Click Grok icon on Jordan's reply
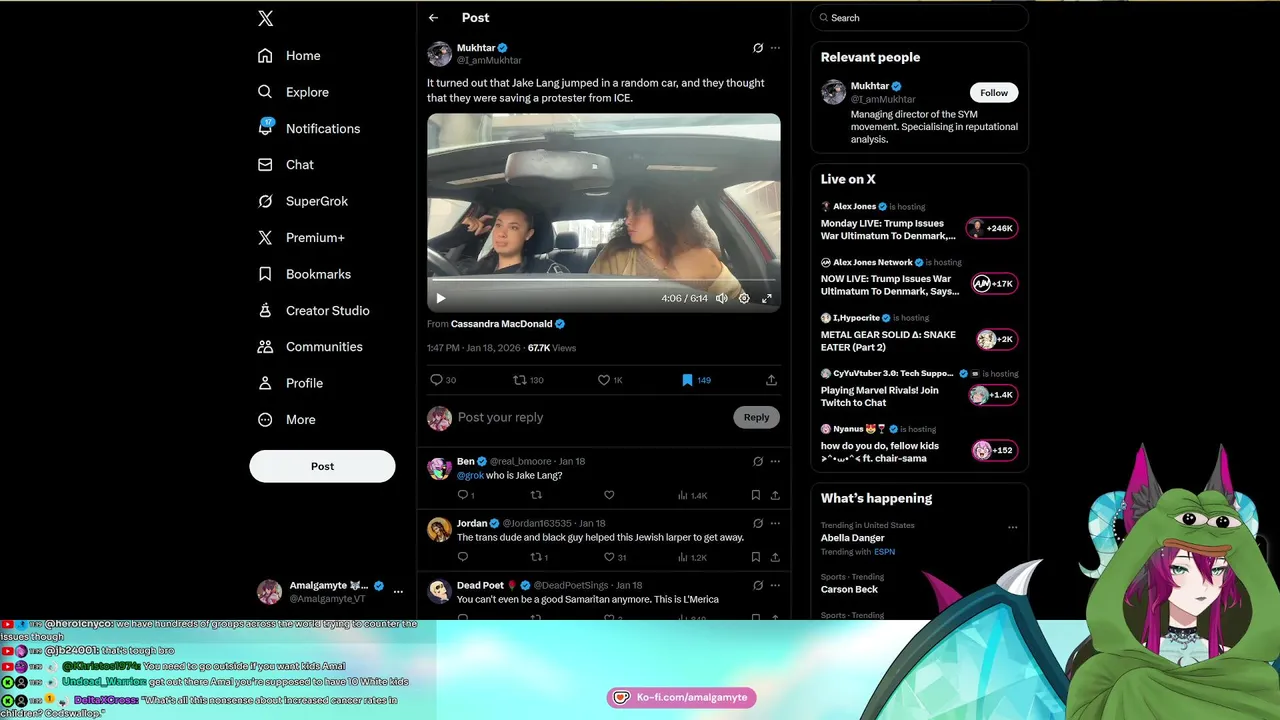 (x=758, y=524)
